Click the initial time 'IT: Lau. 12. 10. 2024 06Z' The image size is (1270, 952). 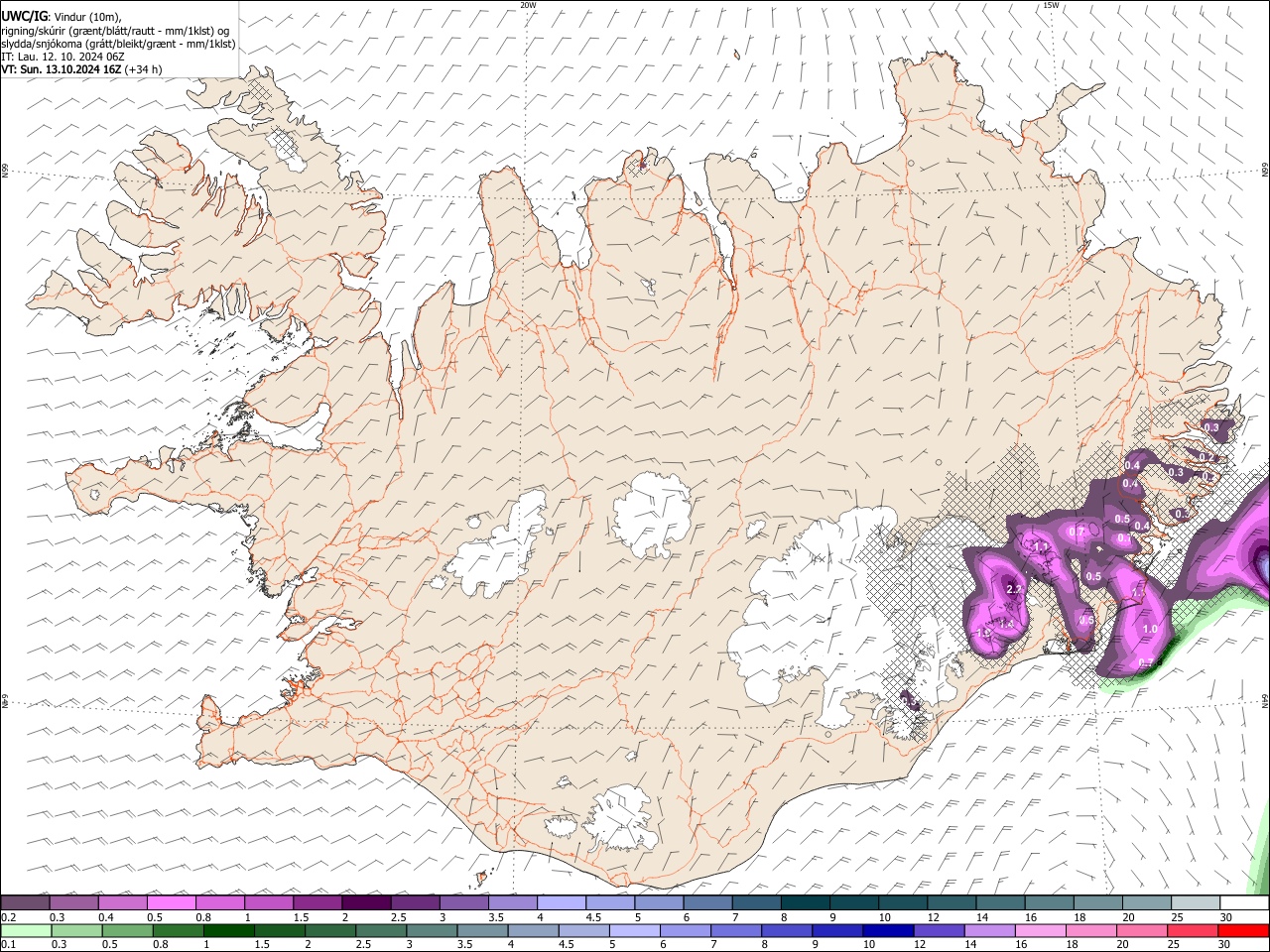point(63,57)
